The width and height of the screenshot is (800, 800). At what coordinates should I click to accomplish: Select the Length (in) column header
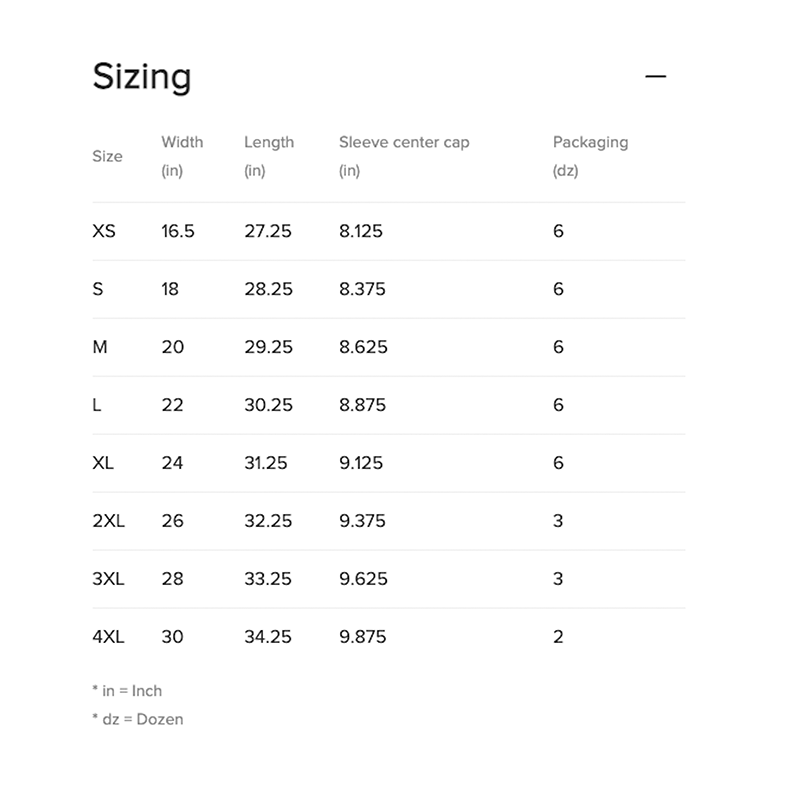point(269,156)
